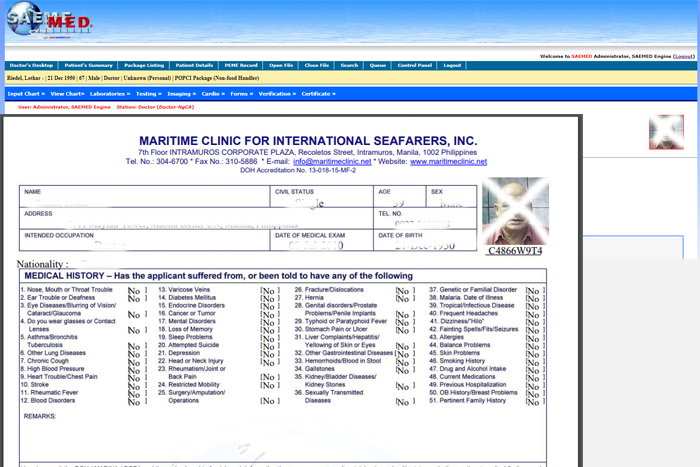Click the CIVIL STATUS field
700x467 pixels.
tap(321, 196)
